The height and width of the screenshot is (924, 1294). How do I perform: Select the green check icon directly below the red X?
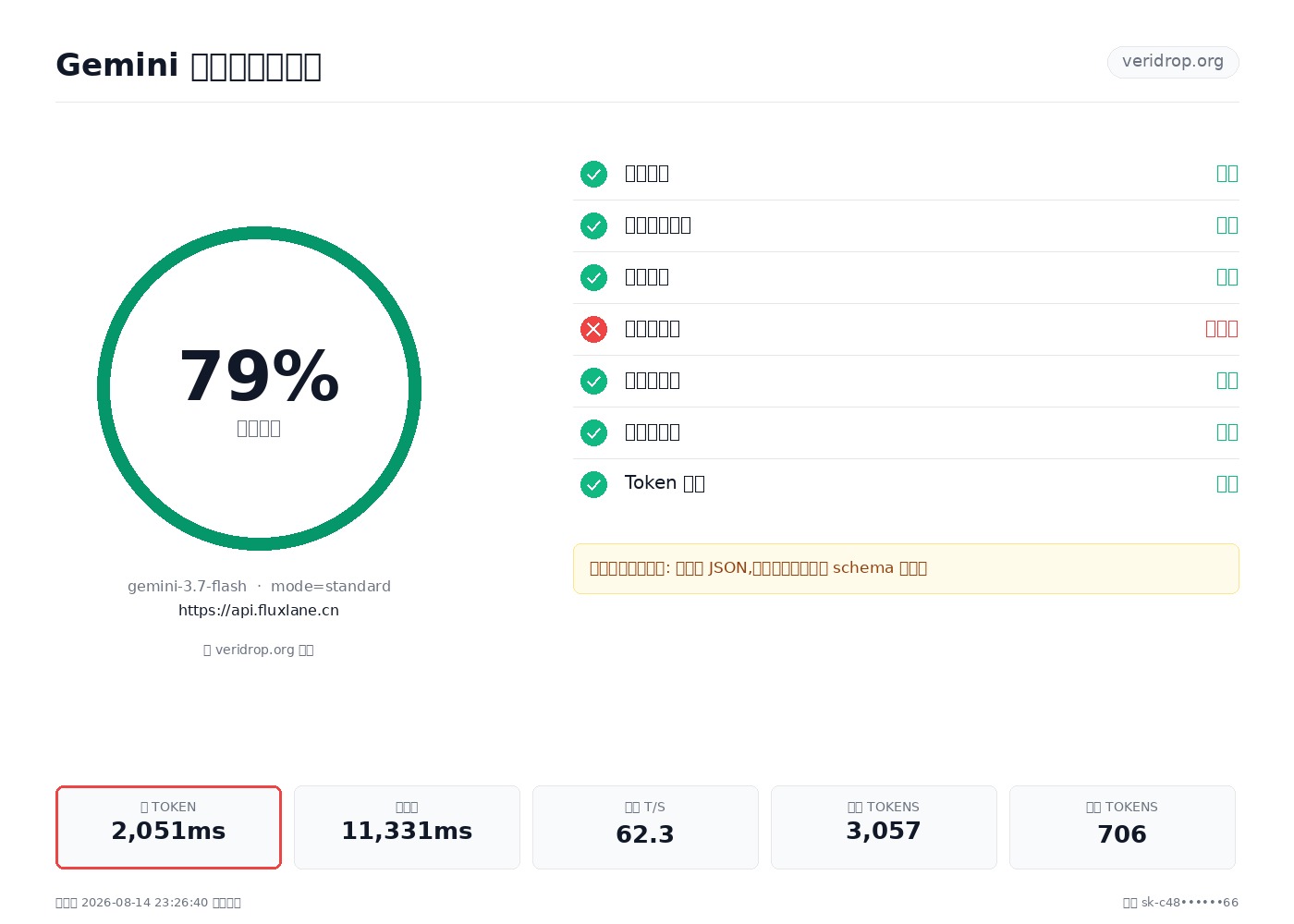pos(593,381)
